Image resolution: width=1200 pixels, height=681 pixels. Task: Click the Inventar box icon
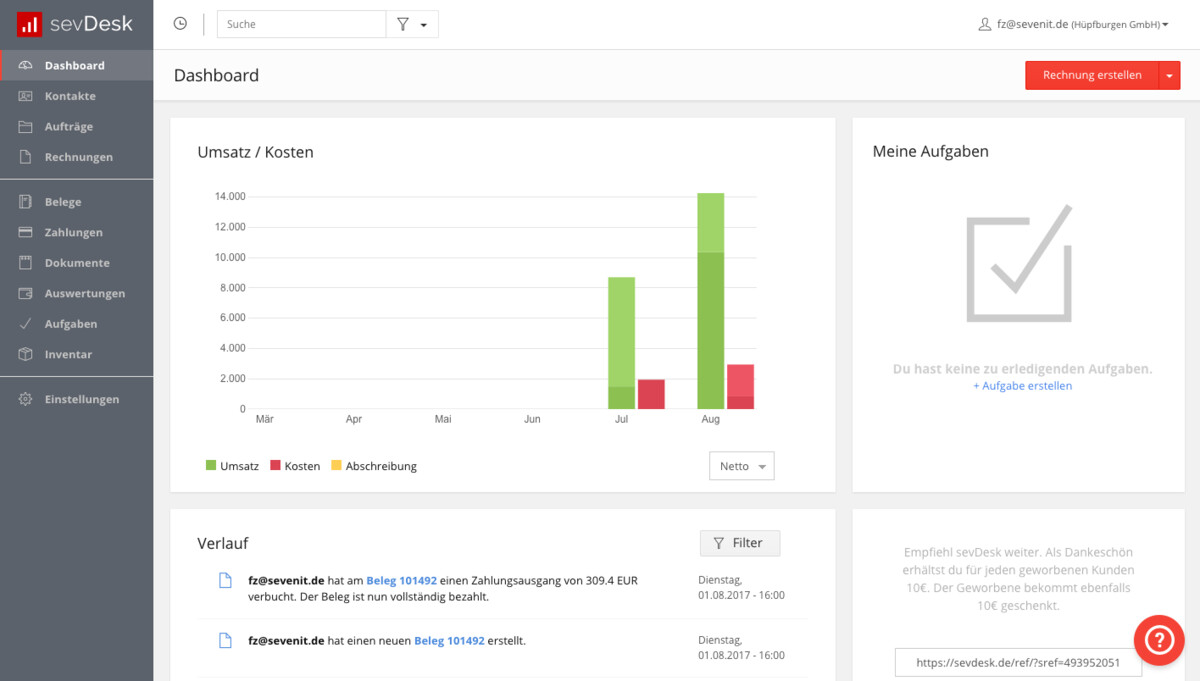pos(26,354)
